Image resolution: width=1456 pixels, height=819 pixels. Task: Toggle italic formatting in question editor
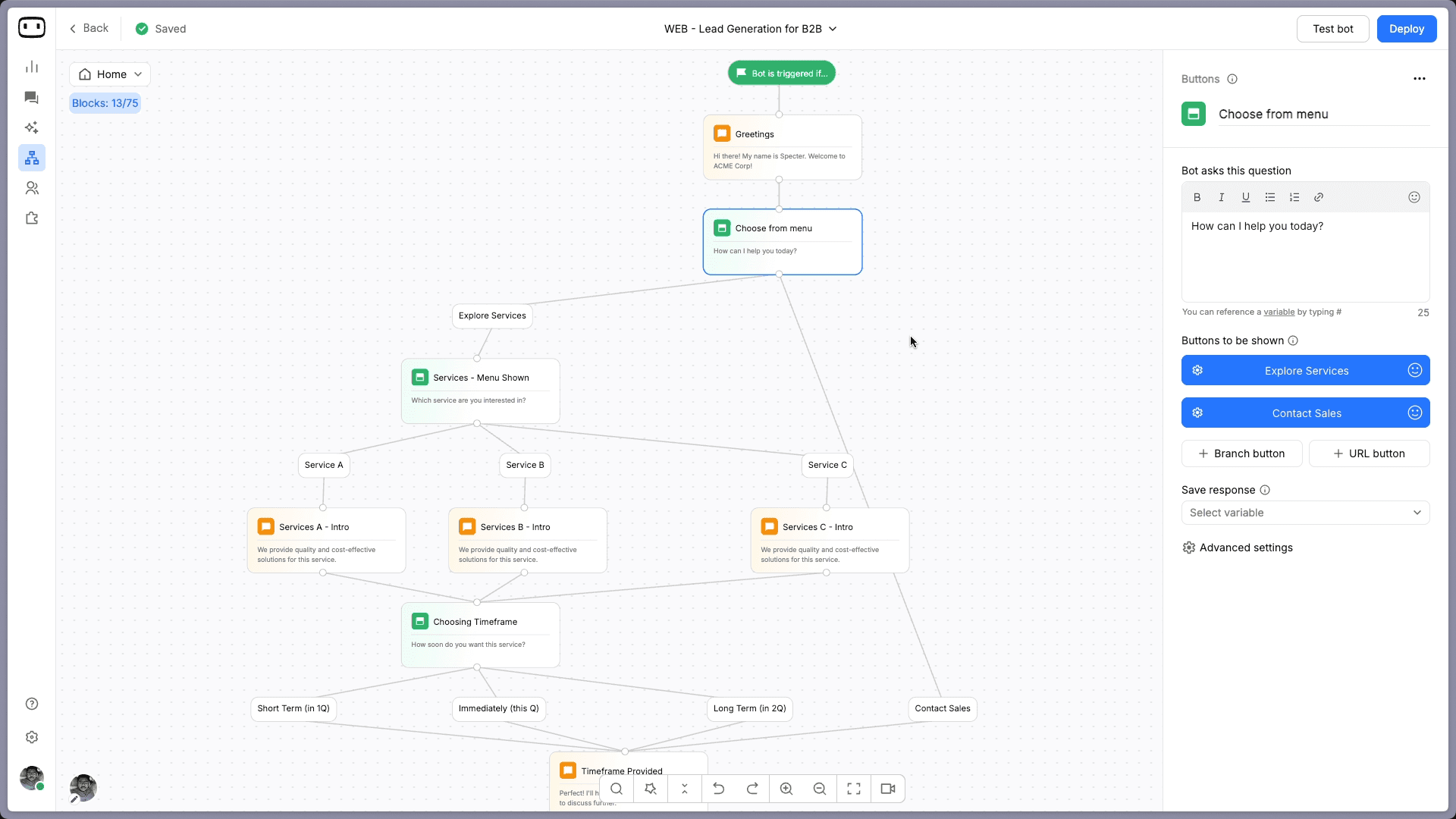click(1222, 197)
